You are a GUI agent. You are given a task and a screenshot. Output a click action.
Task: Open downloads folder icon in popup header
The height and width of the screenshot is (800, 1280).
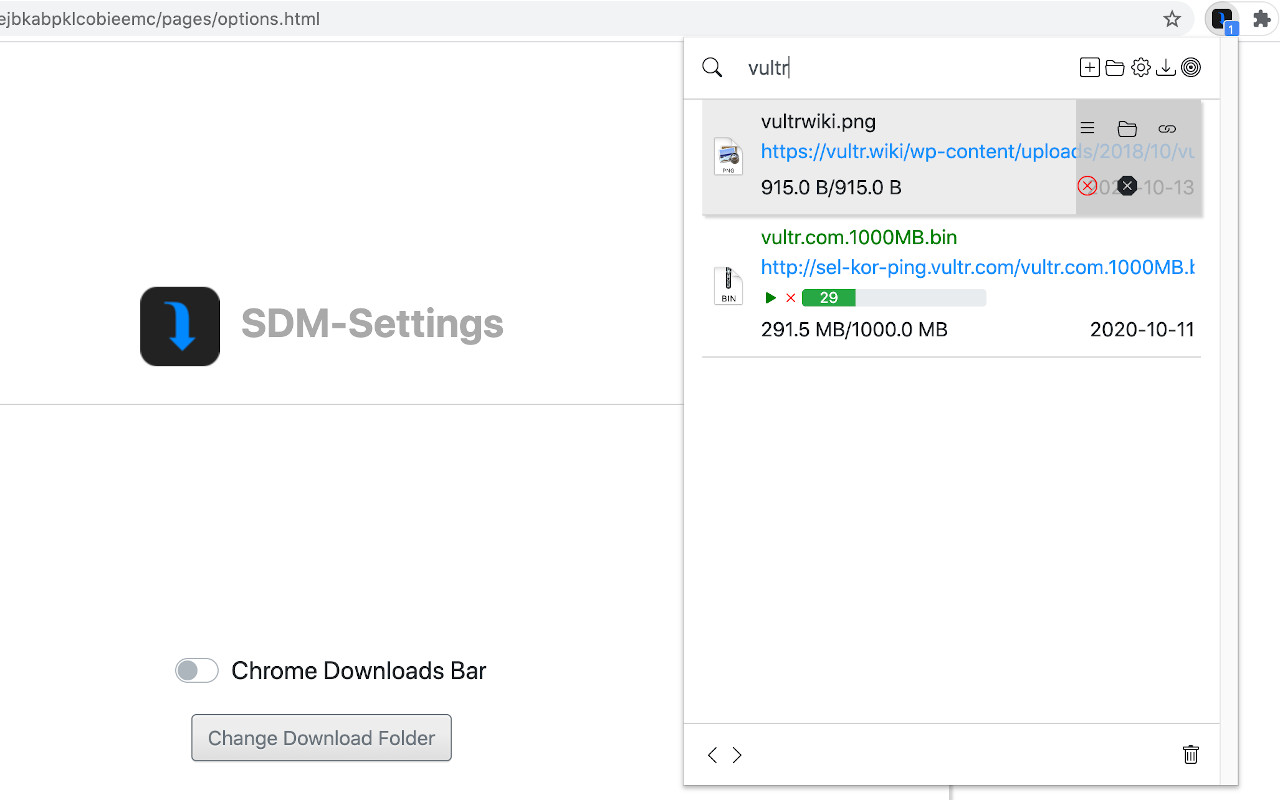click(1115, 67)
